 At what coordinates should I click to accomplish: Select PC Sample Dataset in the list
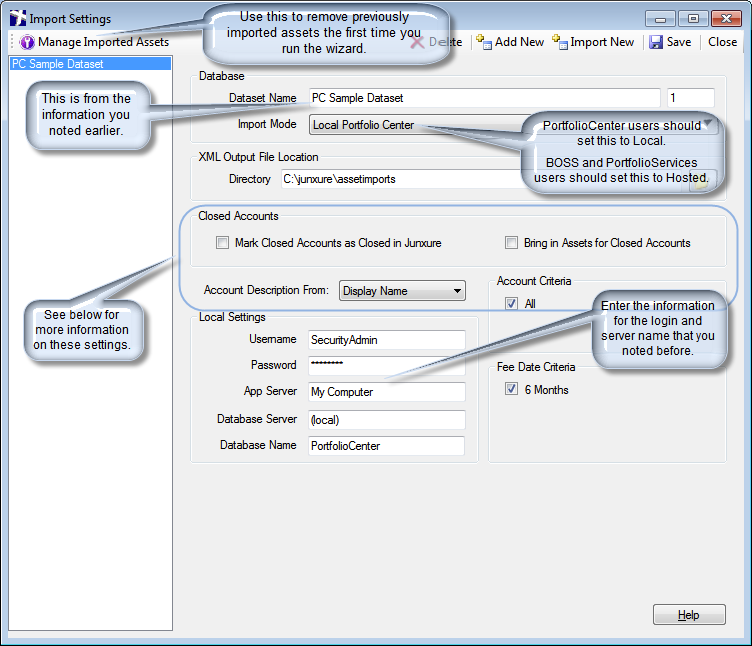pyautogui.click(x=90, y=64)
